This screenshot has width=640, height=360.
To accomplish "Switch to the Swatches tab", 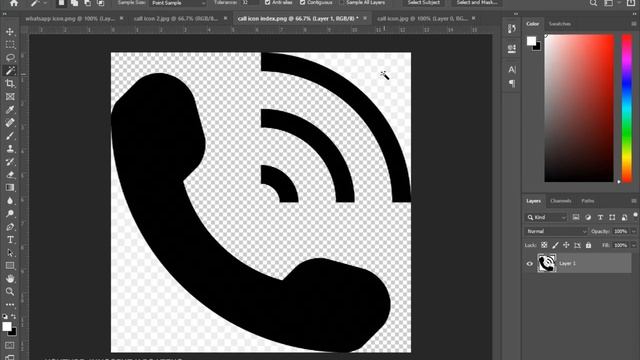I will (560, 24).
